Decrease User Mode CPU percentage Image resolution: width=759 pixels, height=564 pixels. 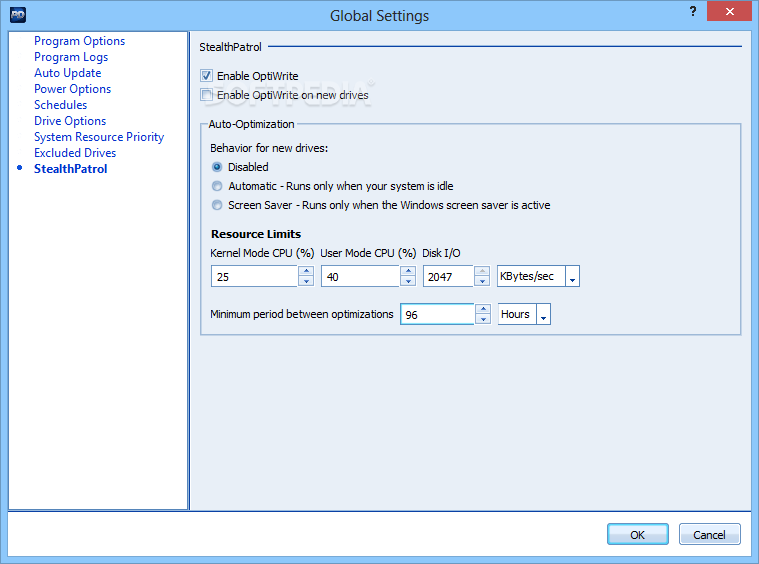408,281
